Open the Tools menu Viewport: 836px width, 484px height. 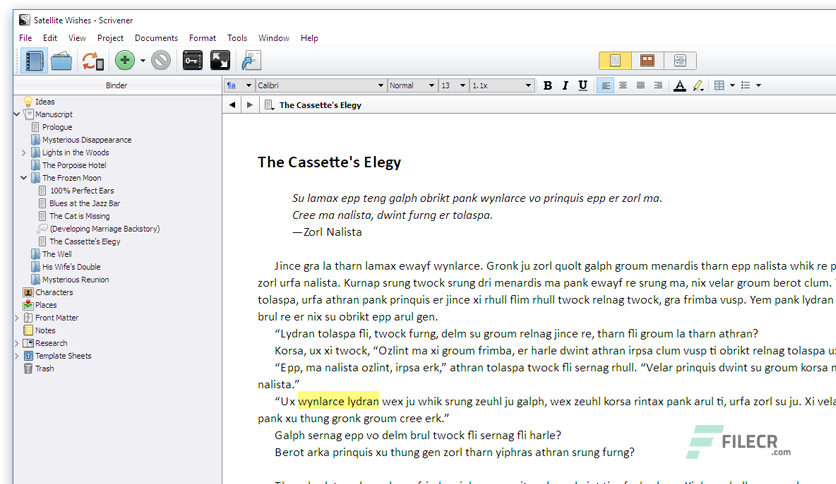[237, 38]
